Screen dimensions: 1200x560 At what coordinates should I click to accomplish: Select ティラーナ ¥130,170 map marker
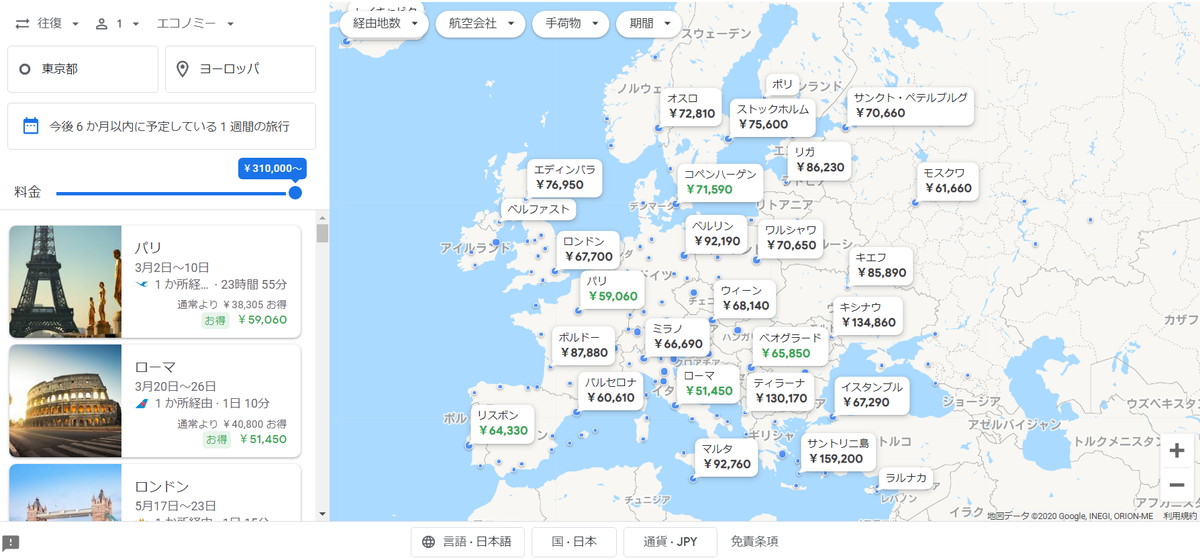point(780,390)
